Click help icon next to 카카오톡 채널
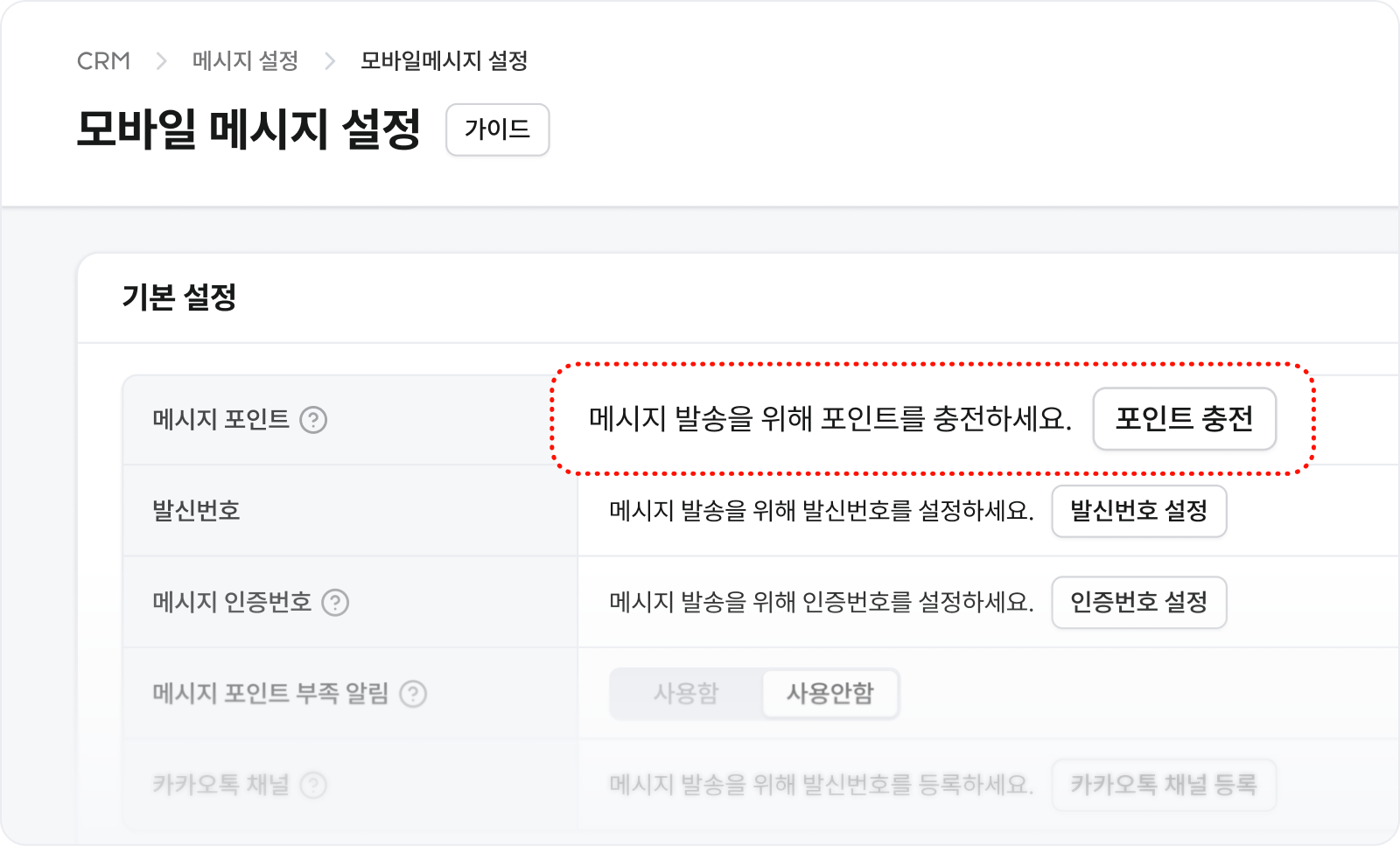This screenshot has width=1400, height=846. coord(313,785)
